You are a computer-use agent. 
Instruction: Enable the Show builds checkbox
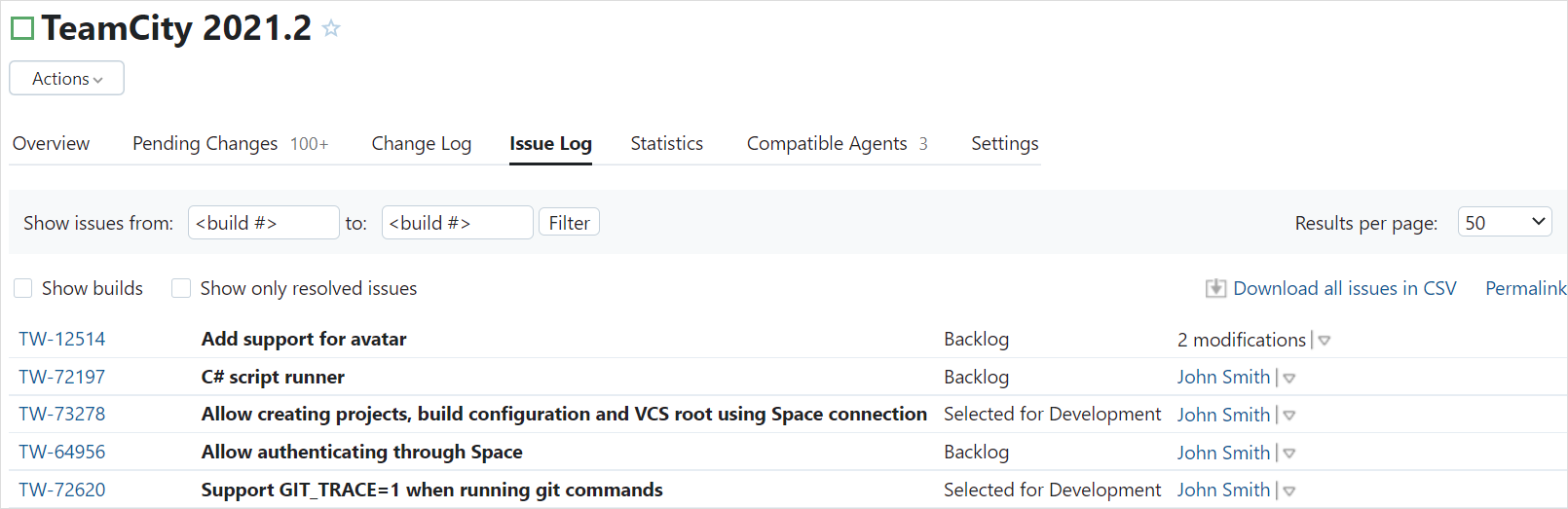tap(23, 288)
